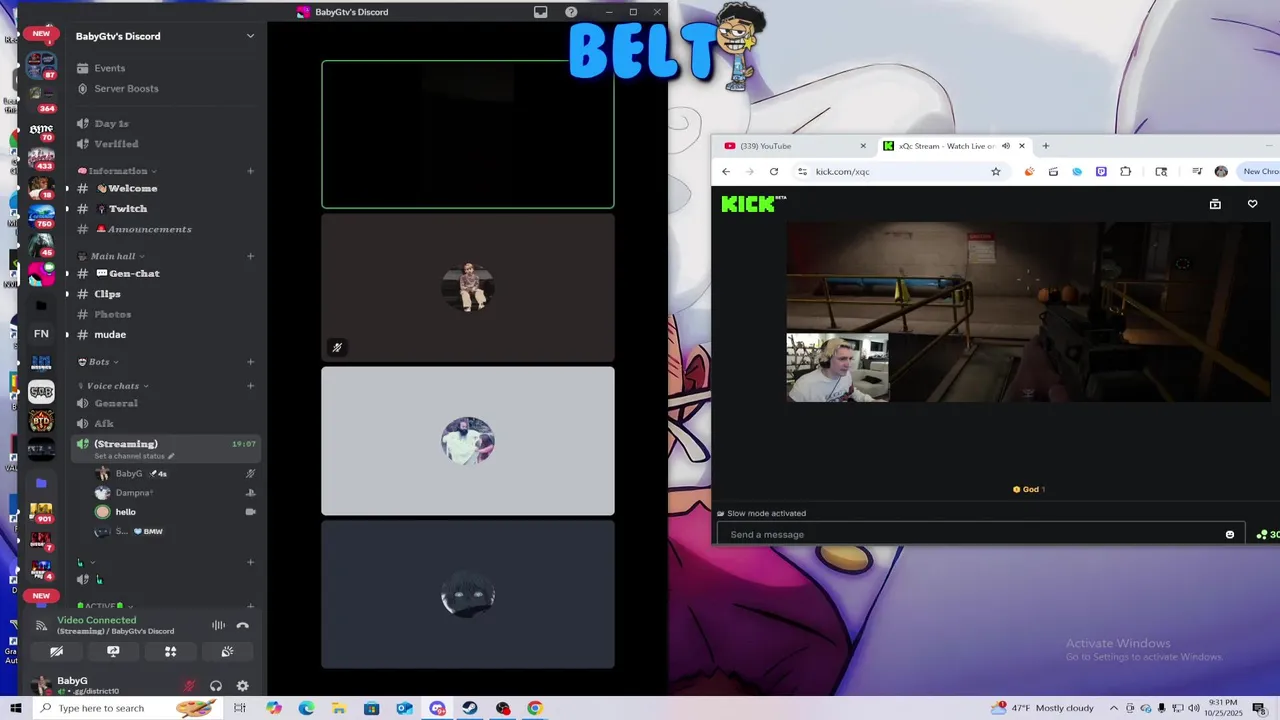Focus the light gray participant tile
The width and height of the screenshot is (1280, 720).
point(468,441)
